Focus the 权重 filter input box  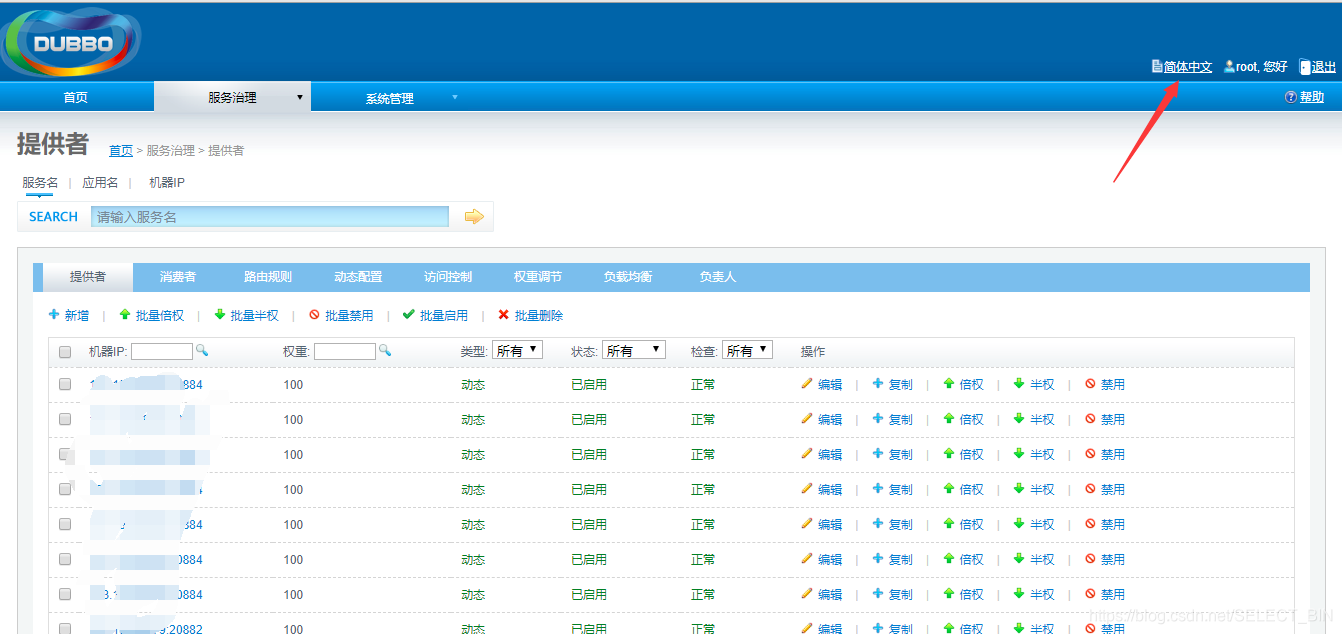(x=345, y=351)
